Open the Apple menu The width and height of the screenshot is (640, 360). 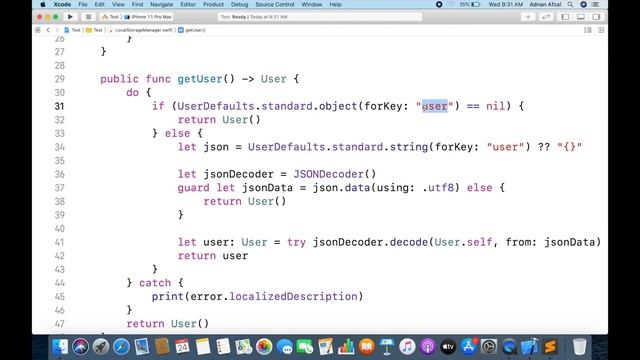(x=42, y=4)
